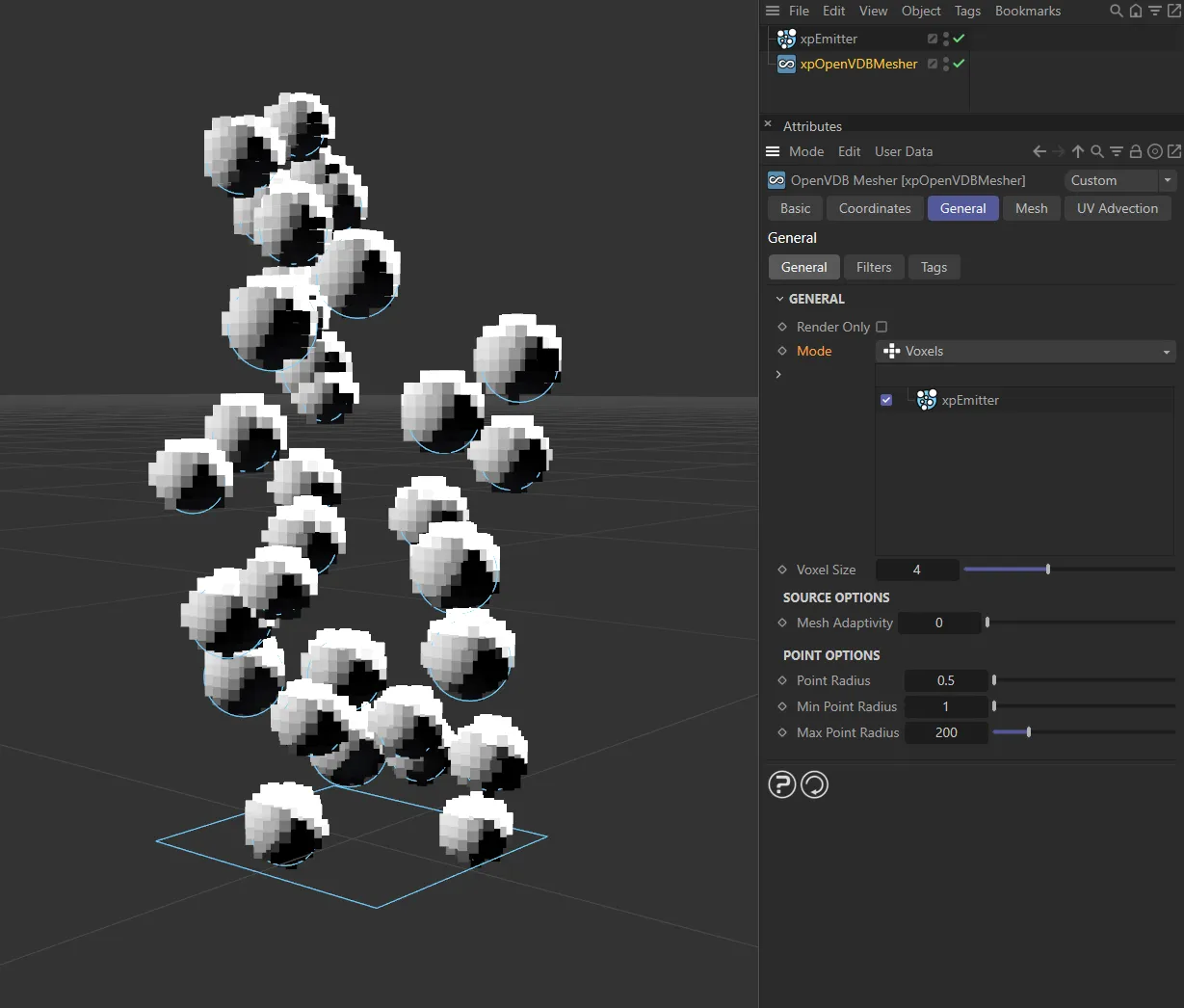Toggle the green checkmark enabling xpOpenVDBMesher
This screenshot has width=1184, height=1008.
(x=960, y=64)
